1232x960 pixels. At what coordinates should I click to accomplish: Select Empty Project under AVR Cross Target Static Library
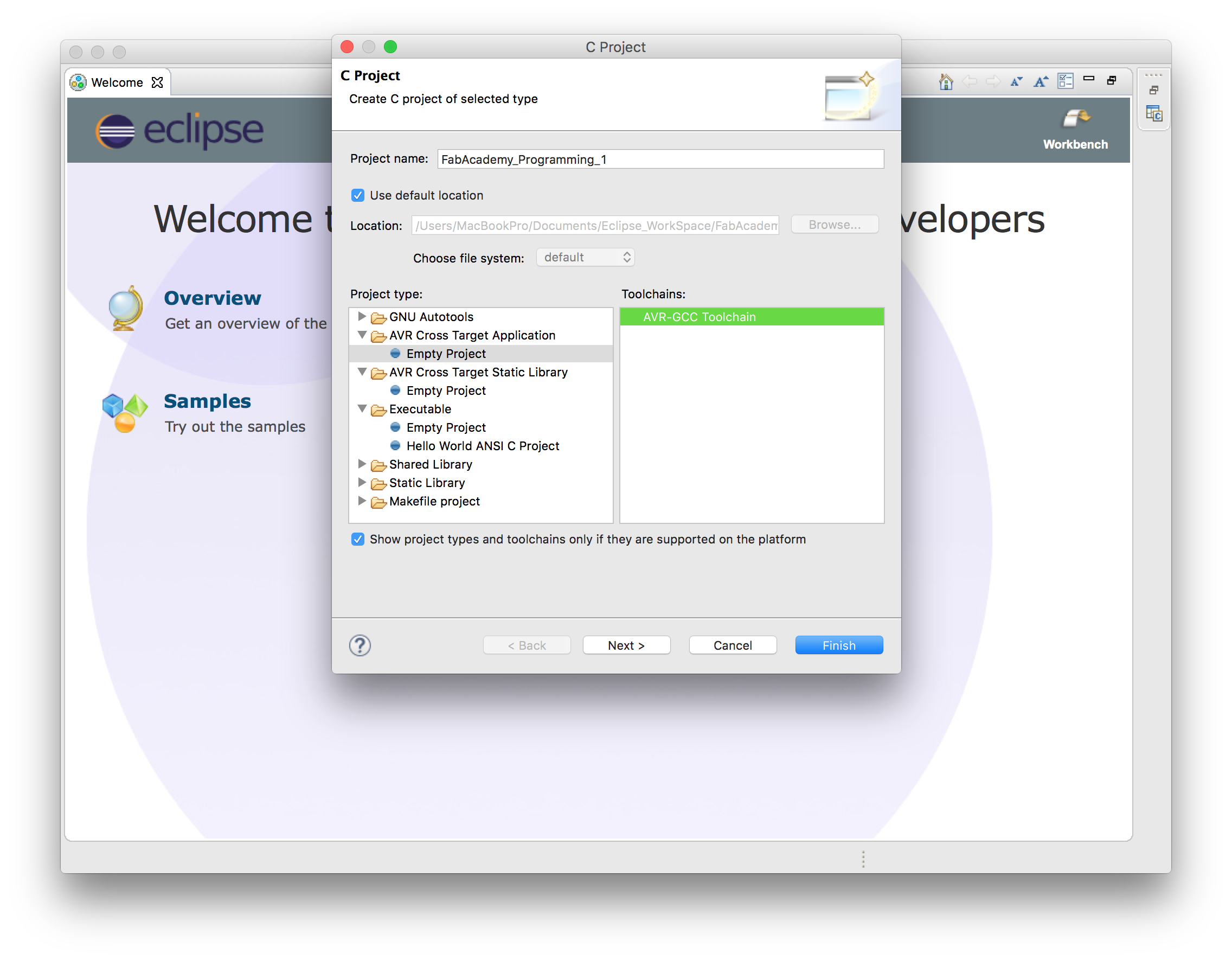(446, 391)
